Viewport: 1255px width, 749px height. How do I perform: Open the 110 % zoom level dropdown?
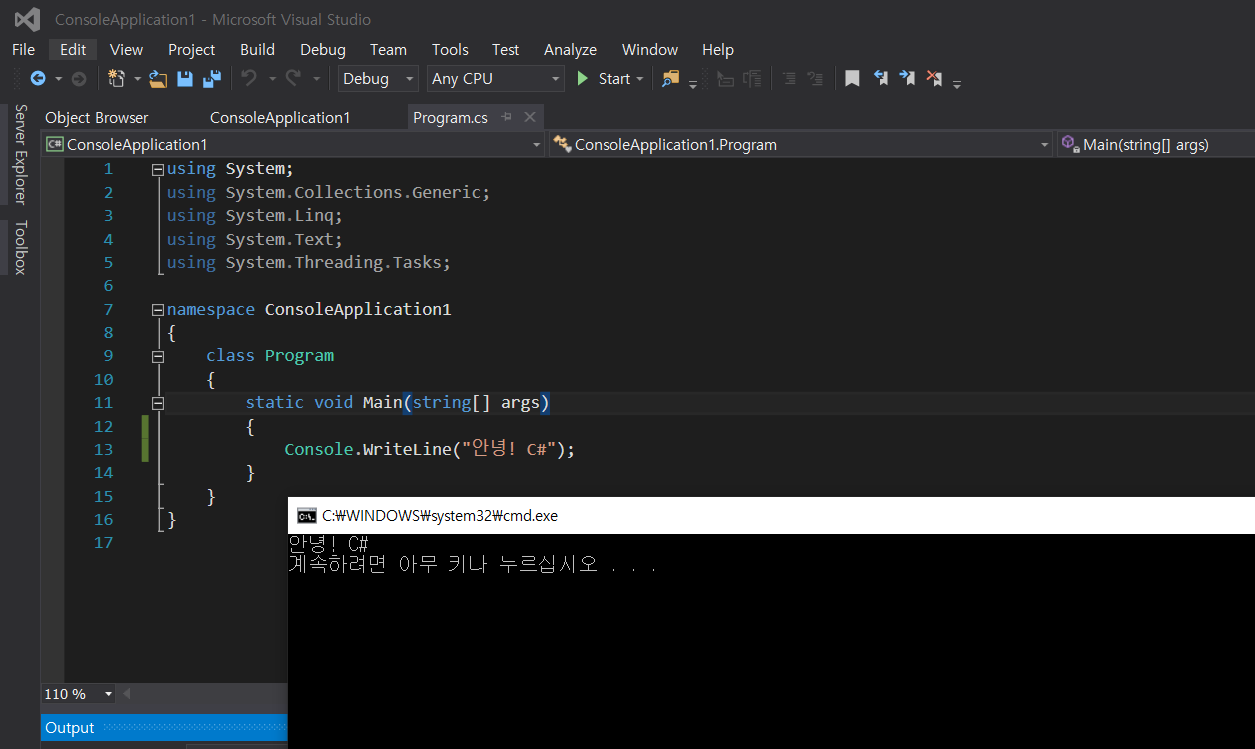(108, 694)
